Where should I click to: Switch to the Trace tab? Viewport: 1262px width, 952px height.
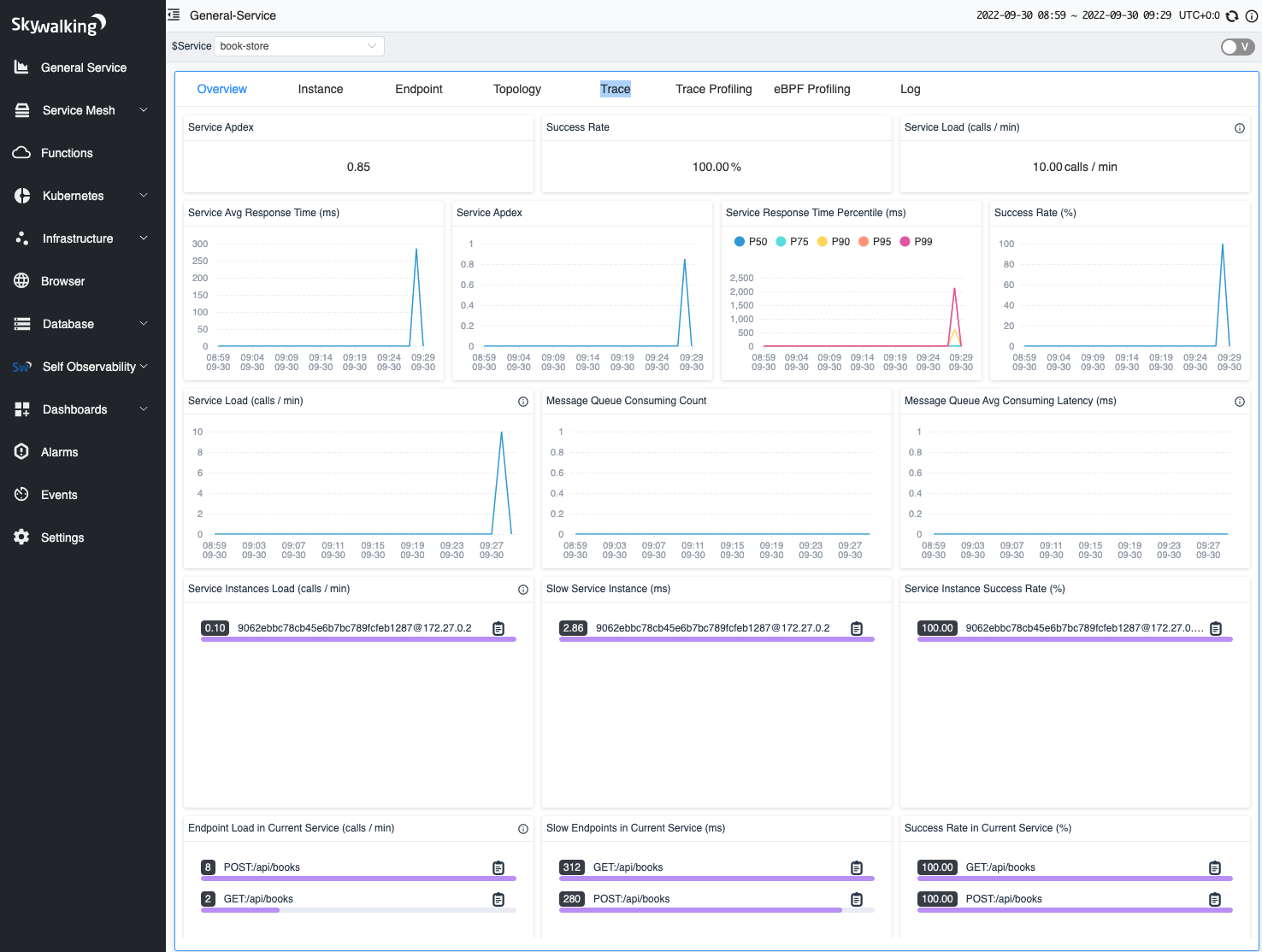click(x=615, y=89)
